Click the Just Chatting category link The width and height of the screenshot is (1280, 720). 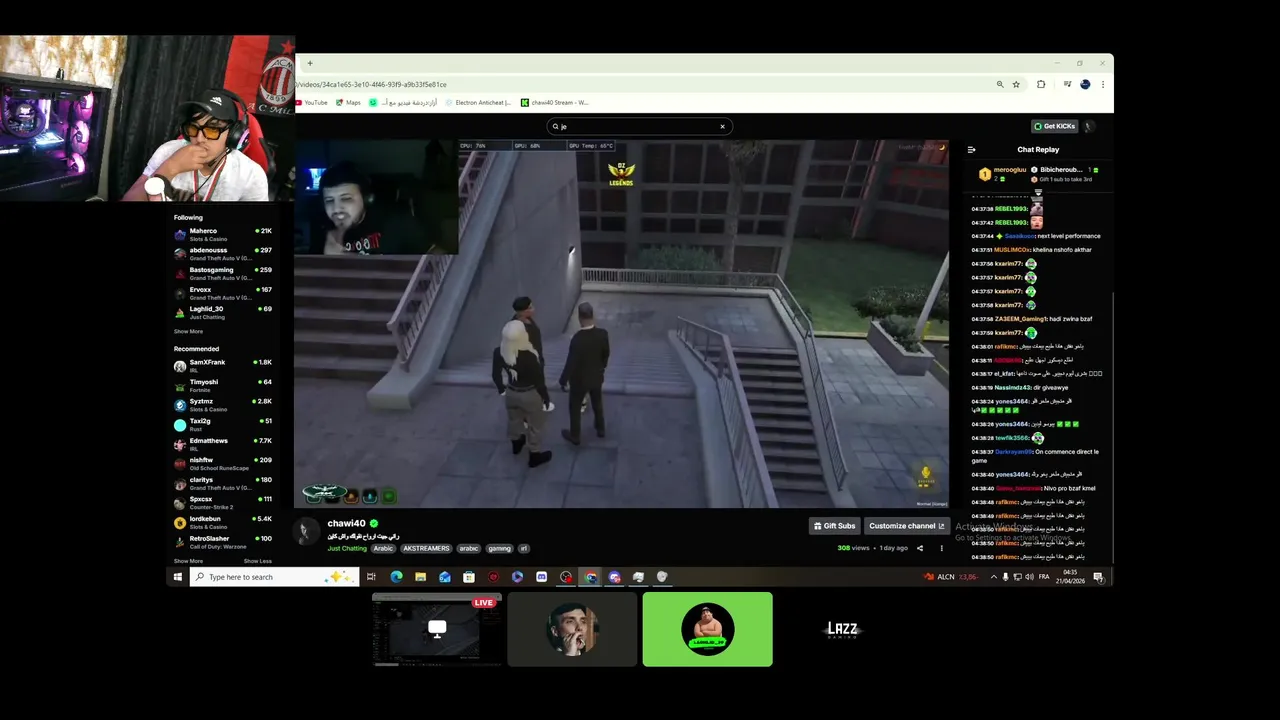(x=347, y=548)
